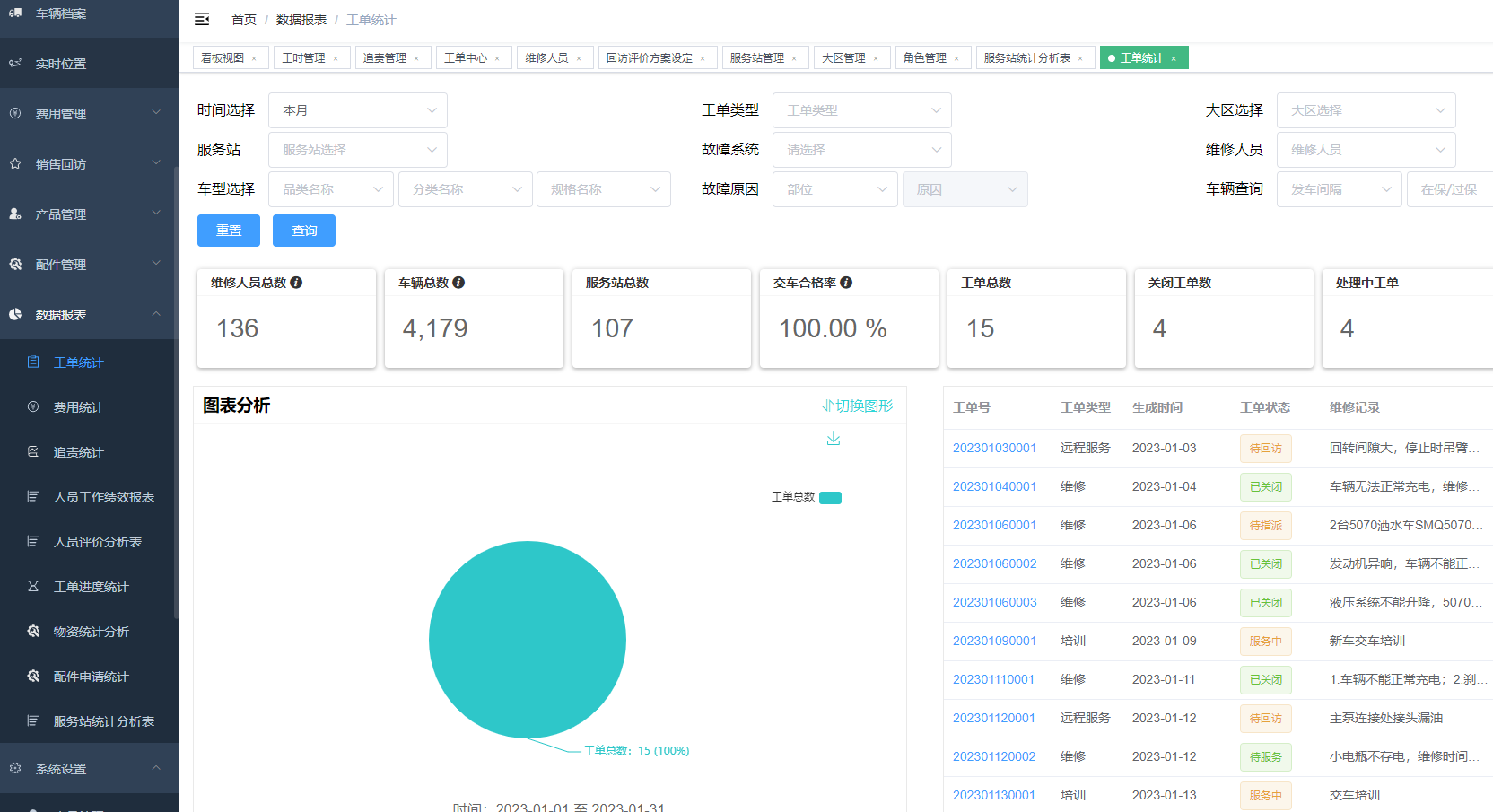
Task: Open the 分类名称 dropdown
Action: pos(466,189)
